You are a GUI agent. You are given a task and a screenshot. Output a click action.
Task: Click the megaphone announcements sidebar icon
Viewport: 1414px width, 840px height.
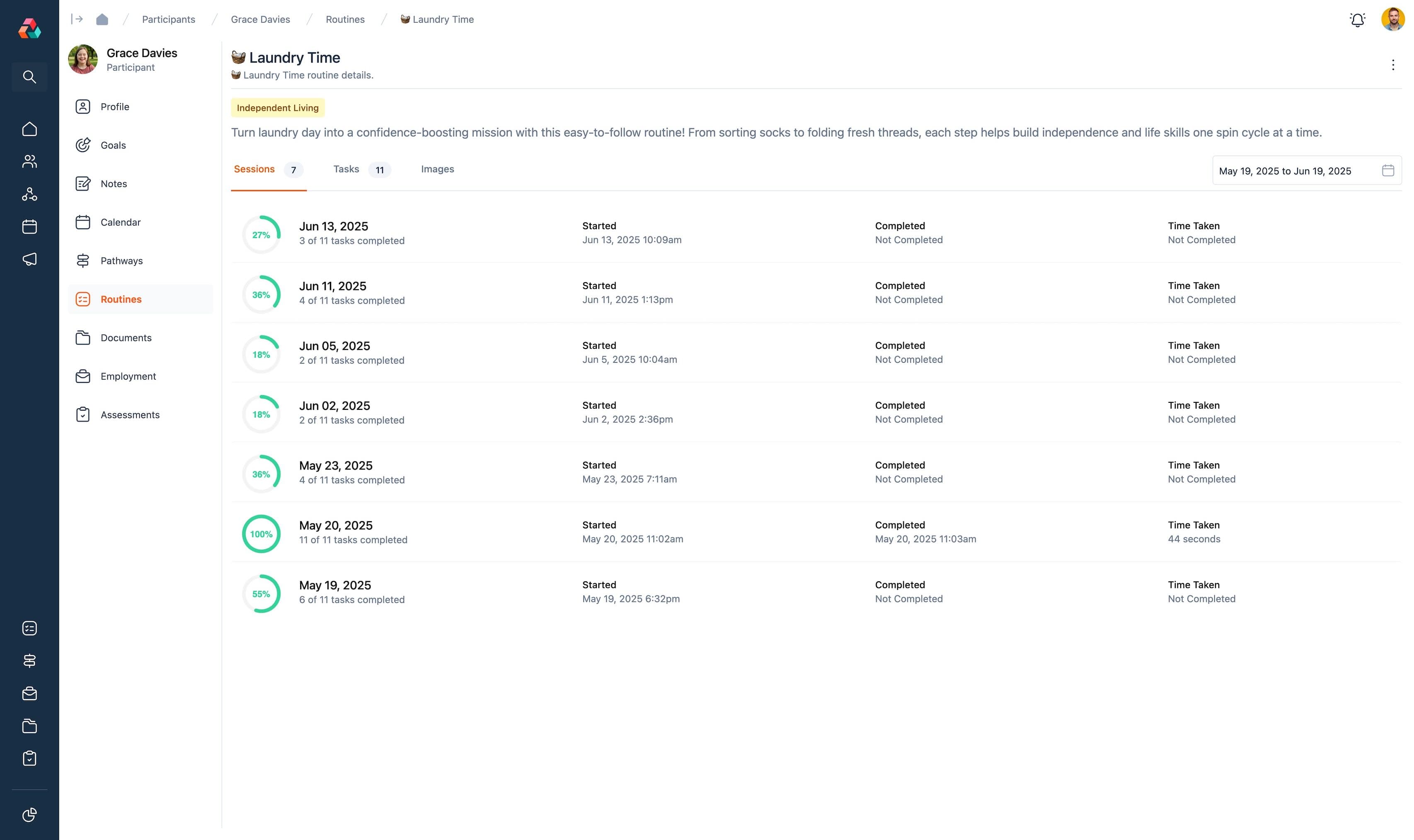(x=29, y=259)
